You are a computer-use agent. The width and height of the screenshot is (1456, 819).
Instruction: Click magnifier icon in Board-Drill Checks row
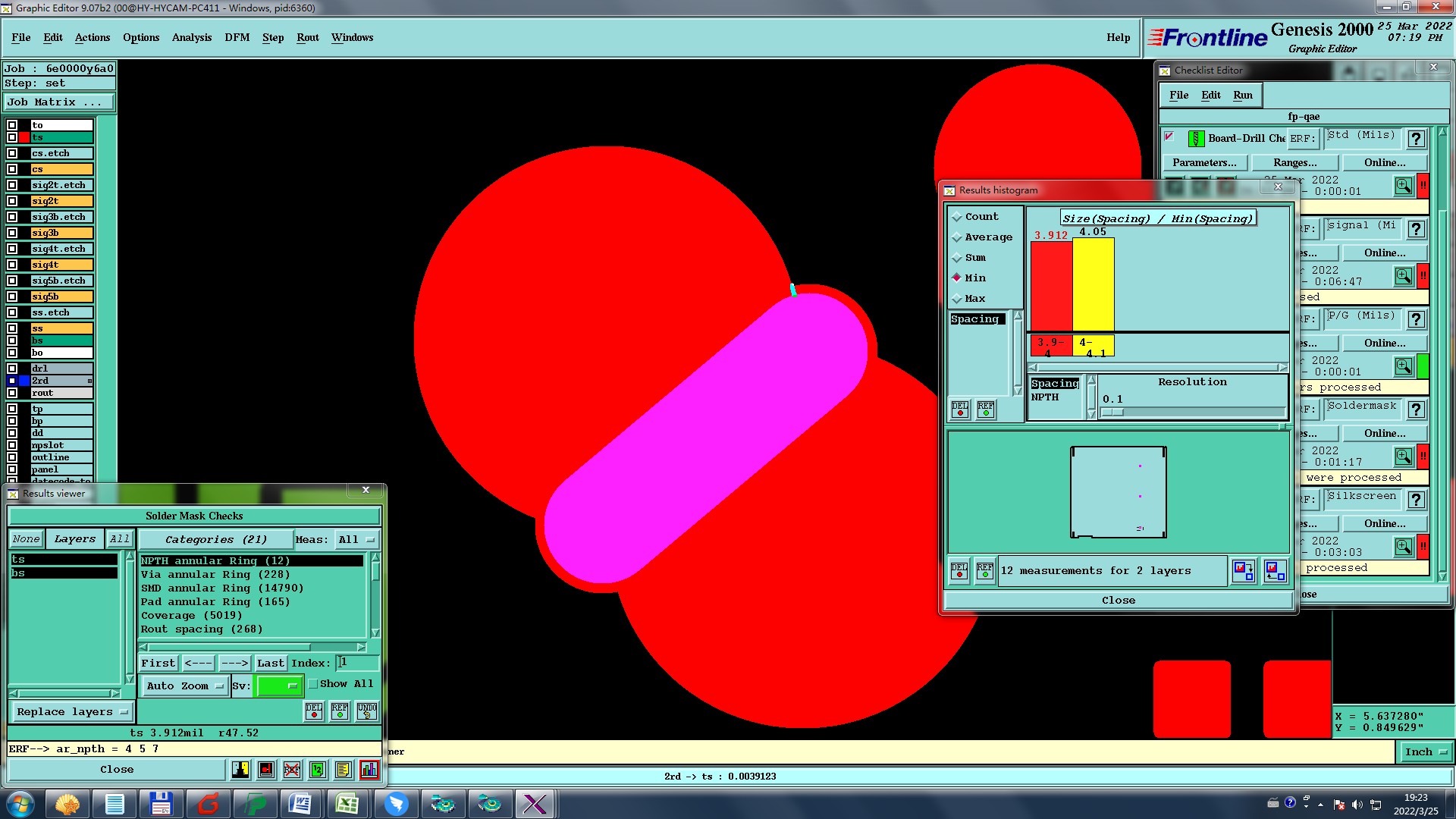[x=1403, y=186]
